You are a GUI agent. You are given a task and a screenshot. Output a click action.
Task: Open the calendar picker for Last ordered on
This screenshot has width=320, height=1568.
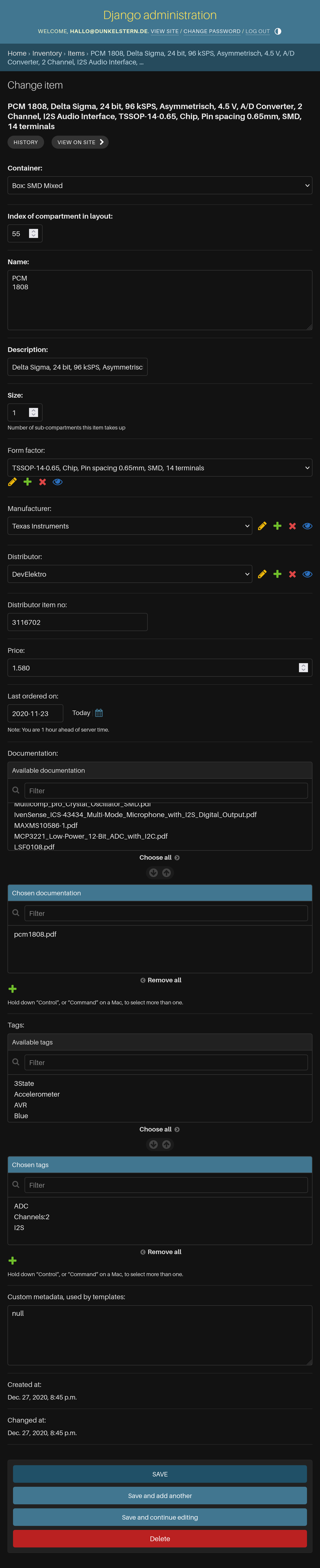(99, 713)
